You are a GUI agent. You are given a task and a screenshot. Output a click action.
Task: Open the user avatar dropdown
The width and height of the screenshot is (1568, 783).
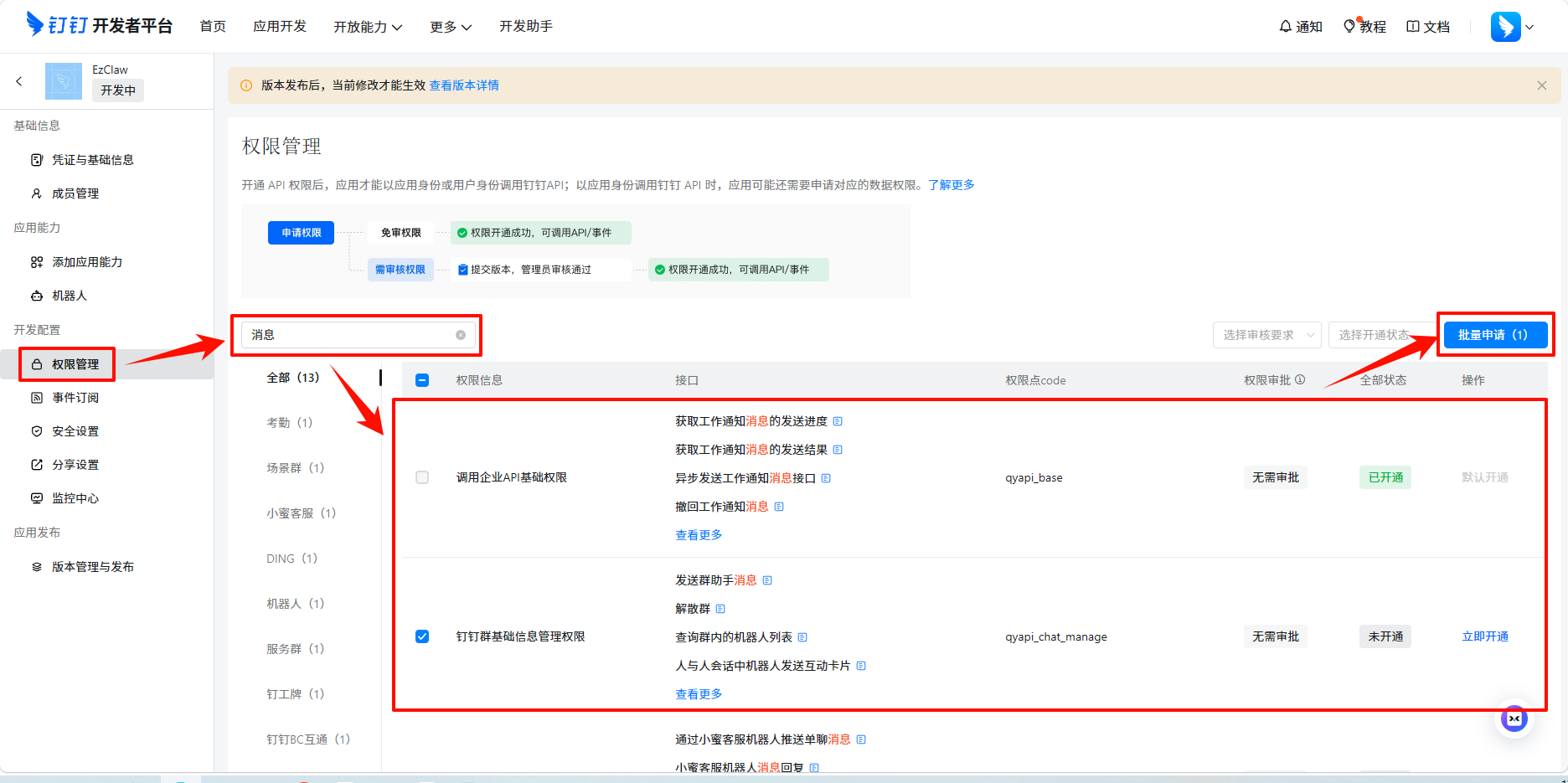1512,27
